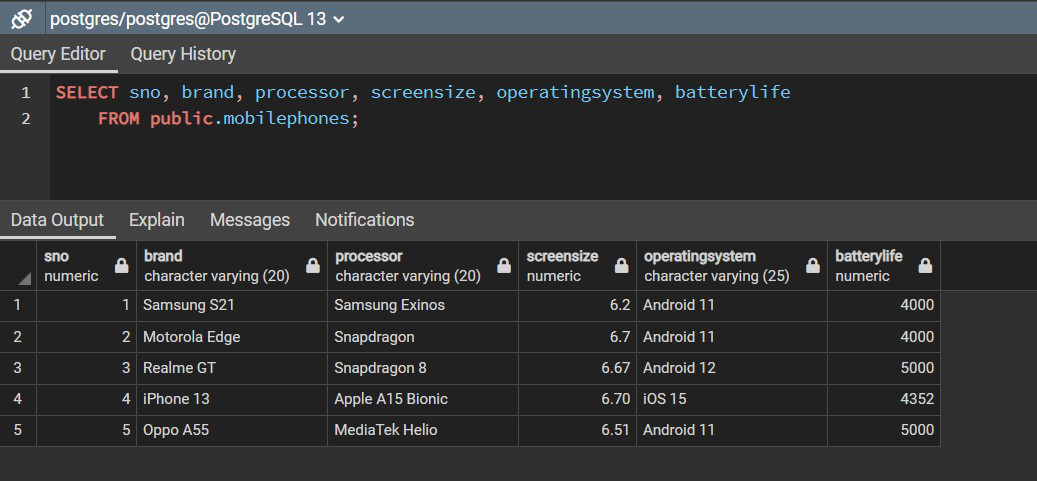1037x481 pixels.
Task: Show the Messages tab
Action: point(250,220)
